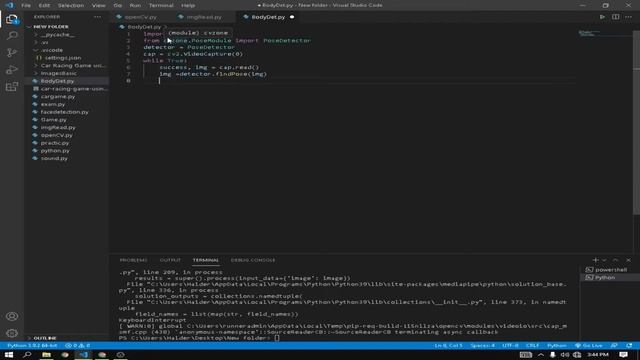Open the Accounts icon in activity bar
This screenshot has width=640, height=360.
(x=12, y=316)
